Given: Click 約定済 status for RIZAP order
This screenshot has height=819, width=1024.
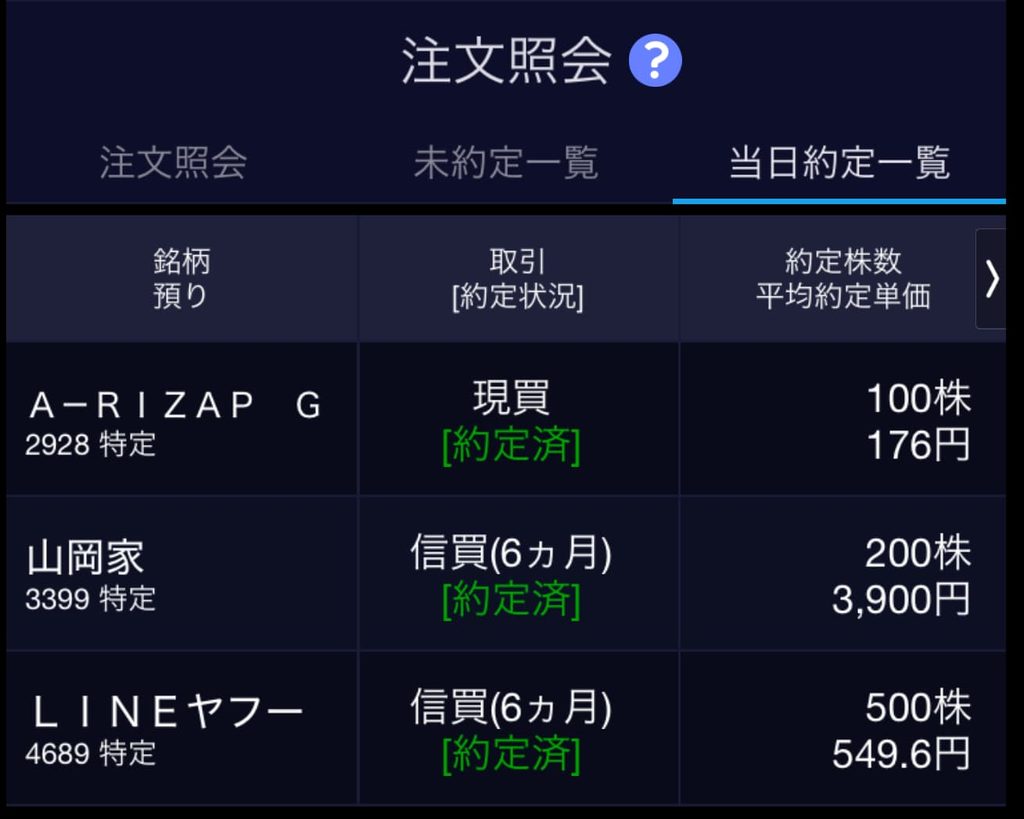Looking at the screenshot, I should [x=511, y=445].
